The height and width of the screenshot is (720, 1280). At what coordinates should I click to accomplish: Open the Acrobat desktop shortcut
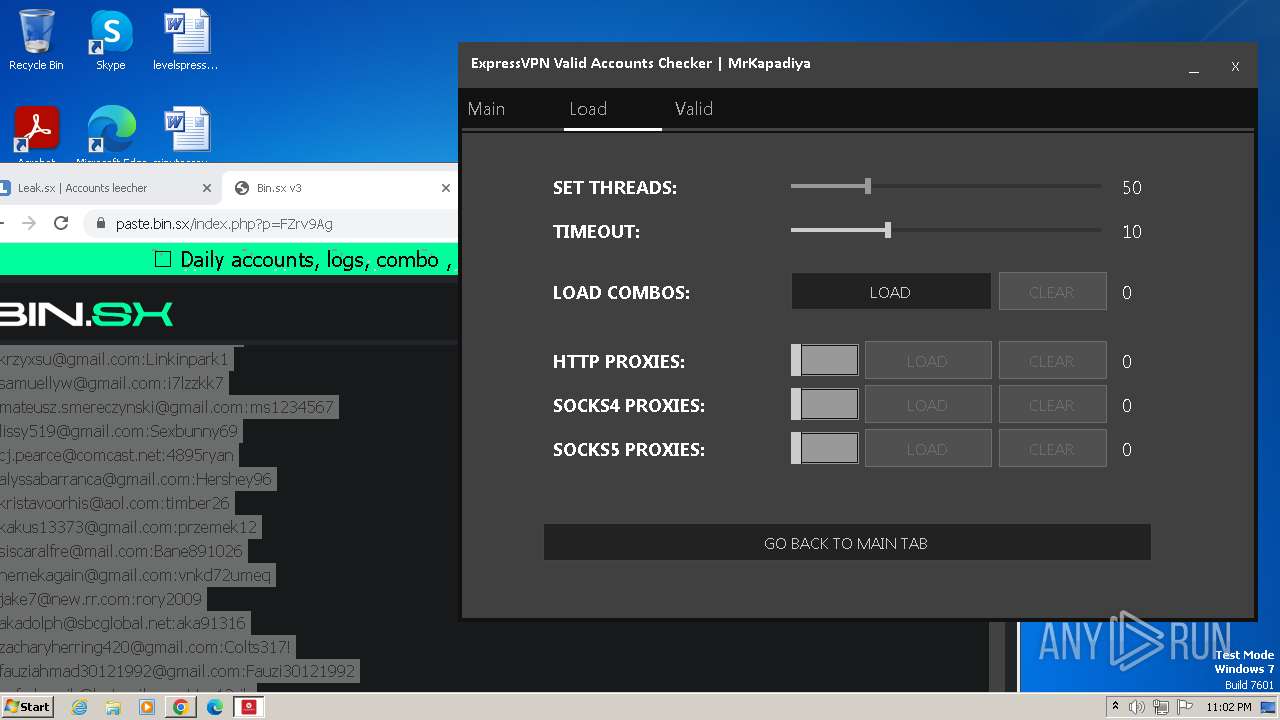(x=36, y=135)
